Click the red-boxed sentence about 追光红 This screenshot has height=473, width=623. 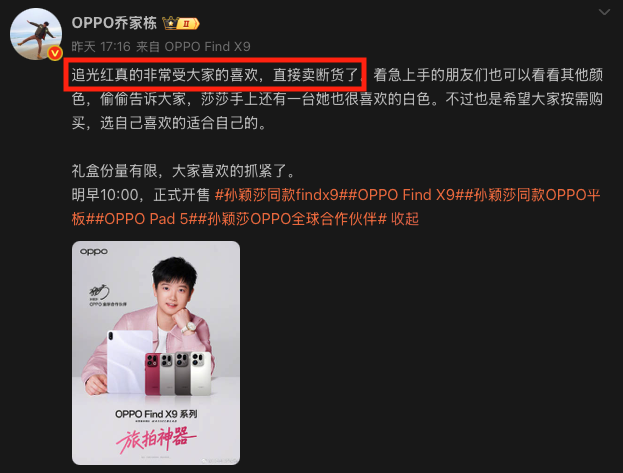(x=215, y=75)
